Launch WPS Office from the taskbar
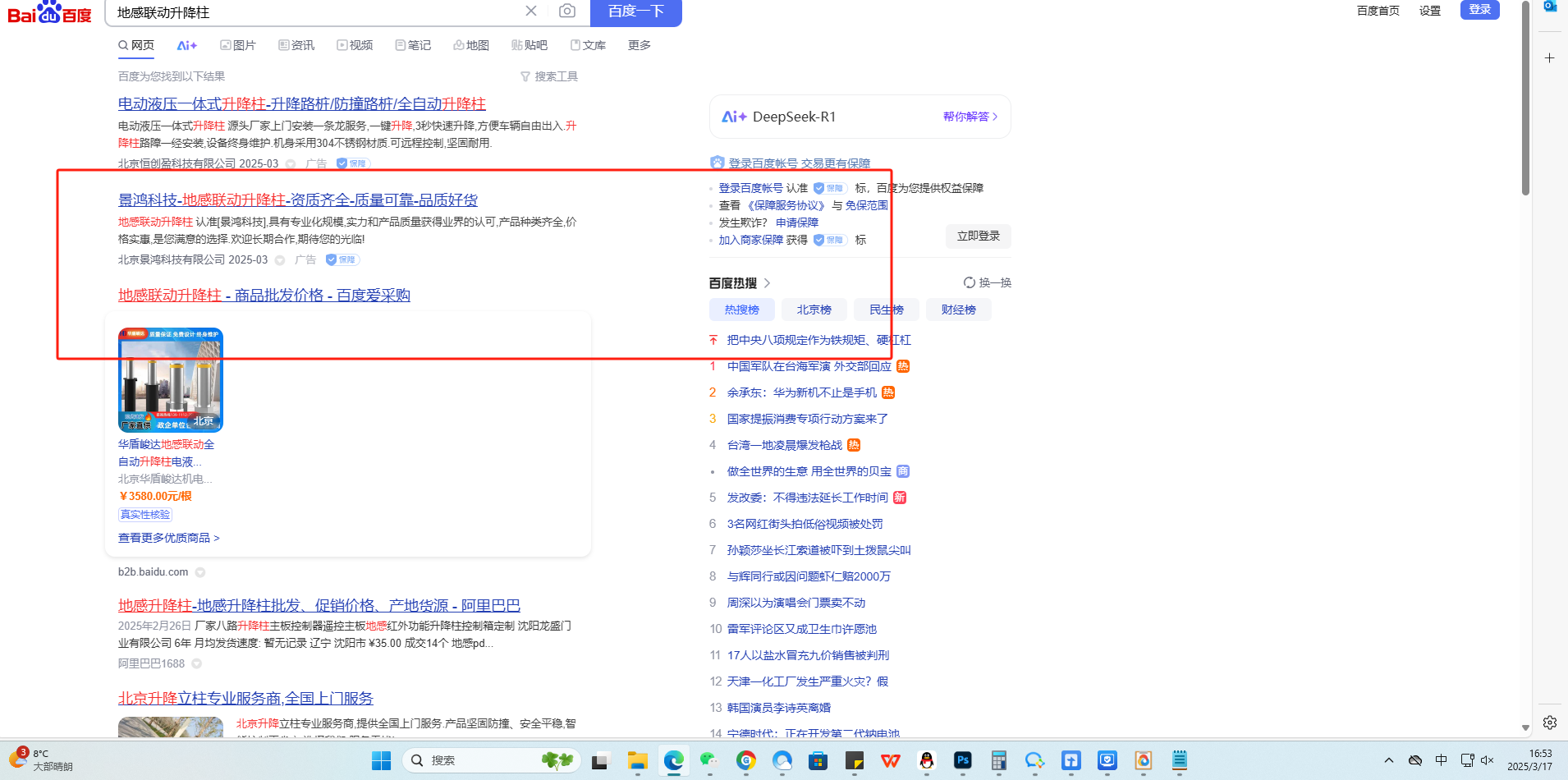Screen dimensions: 1568x780 point(891,761)
